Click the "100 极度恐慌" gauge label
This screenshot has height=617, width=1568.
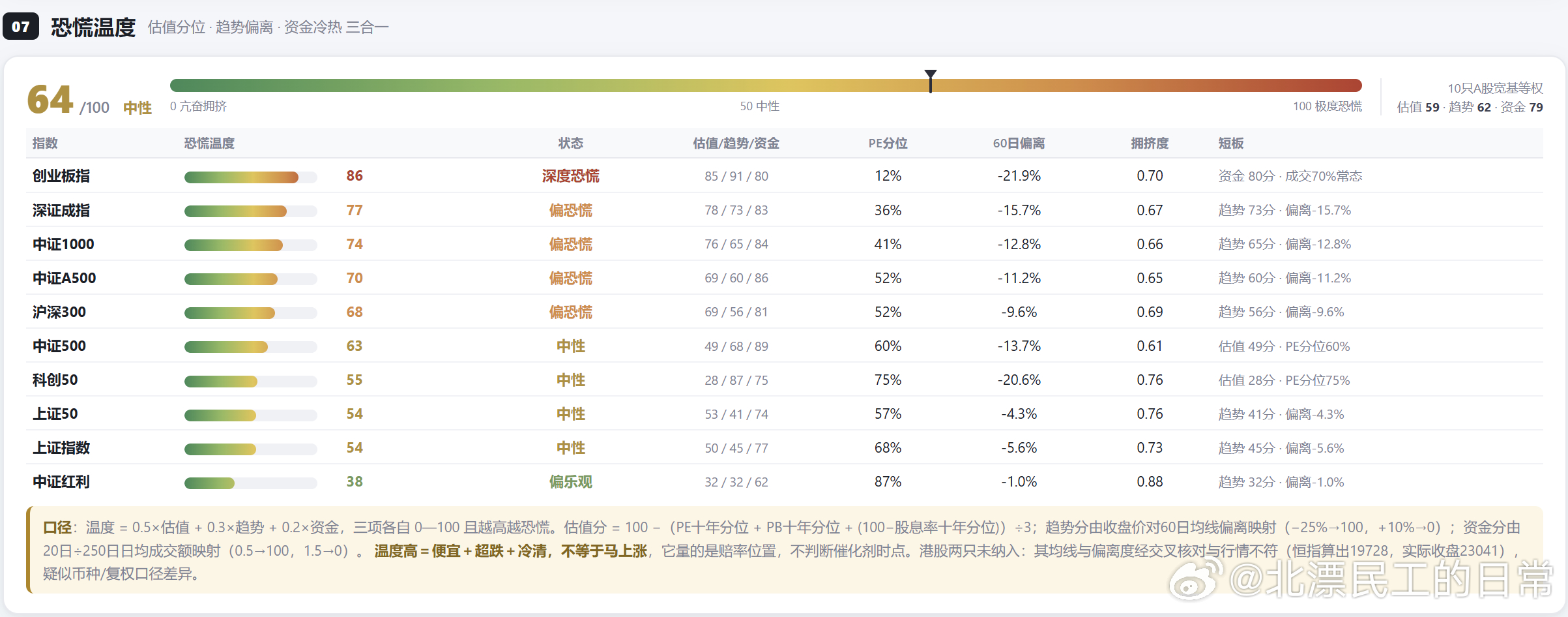[1328, 106]
